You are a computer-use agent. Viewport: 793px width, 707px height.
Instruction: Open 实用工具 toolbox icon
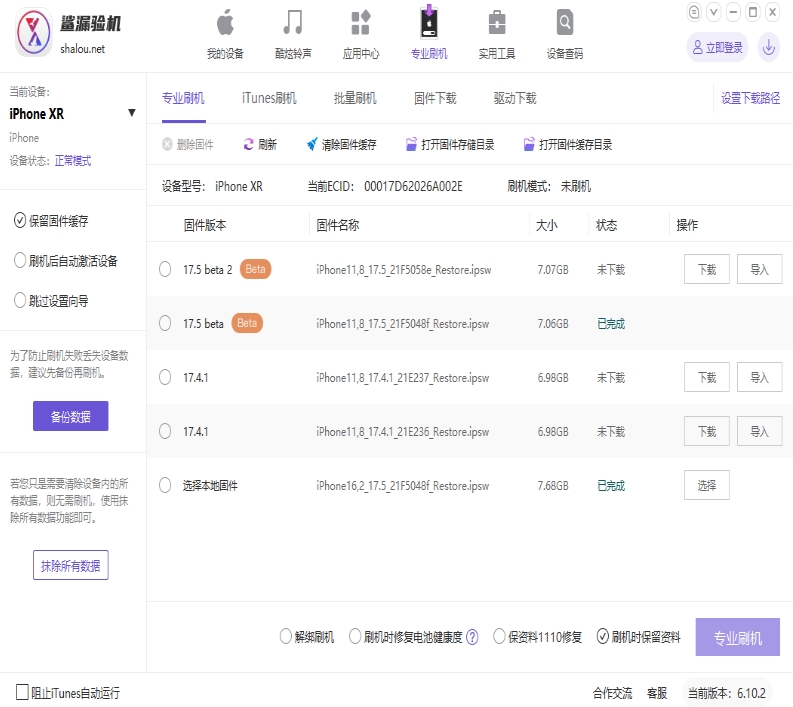click(x=496, y=23)
